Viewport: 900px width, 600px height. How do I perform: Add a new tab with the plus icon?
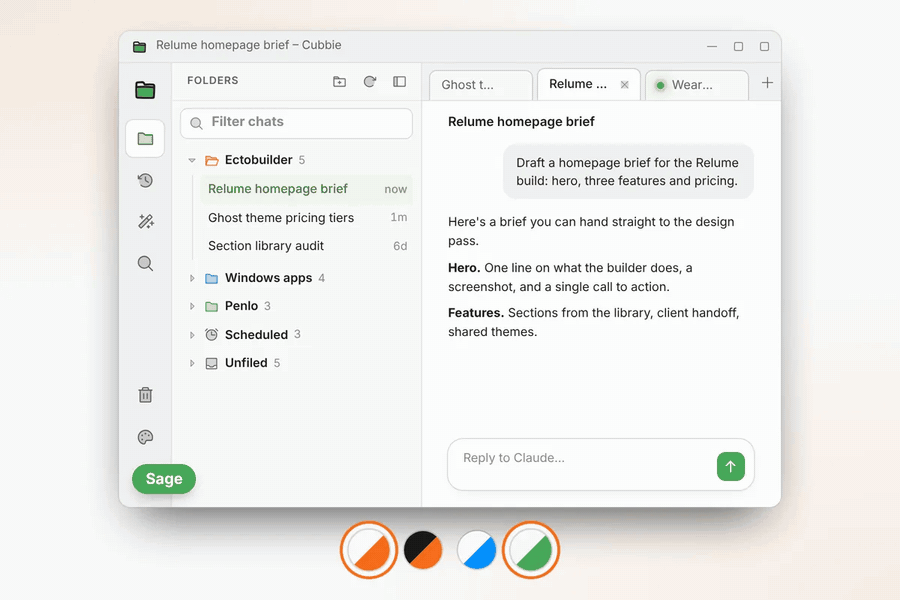[x=767, y=83]
